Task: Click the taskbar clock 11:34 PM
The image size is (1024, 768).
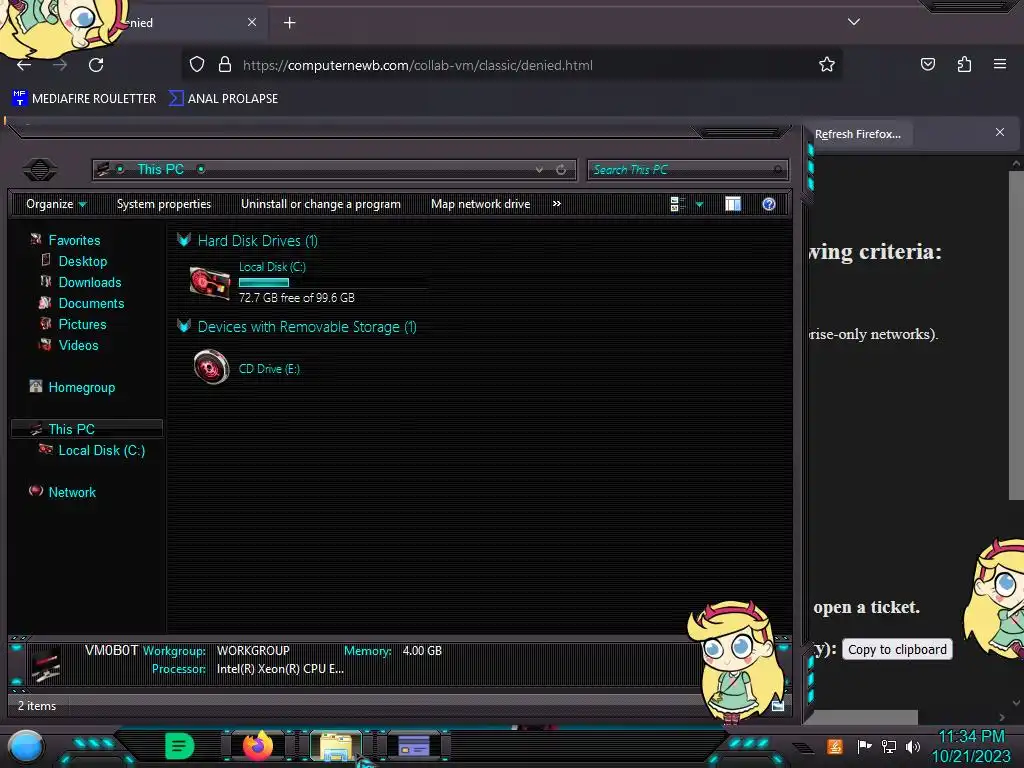Action: (971, 737)
